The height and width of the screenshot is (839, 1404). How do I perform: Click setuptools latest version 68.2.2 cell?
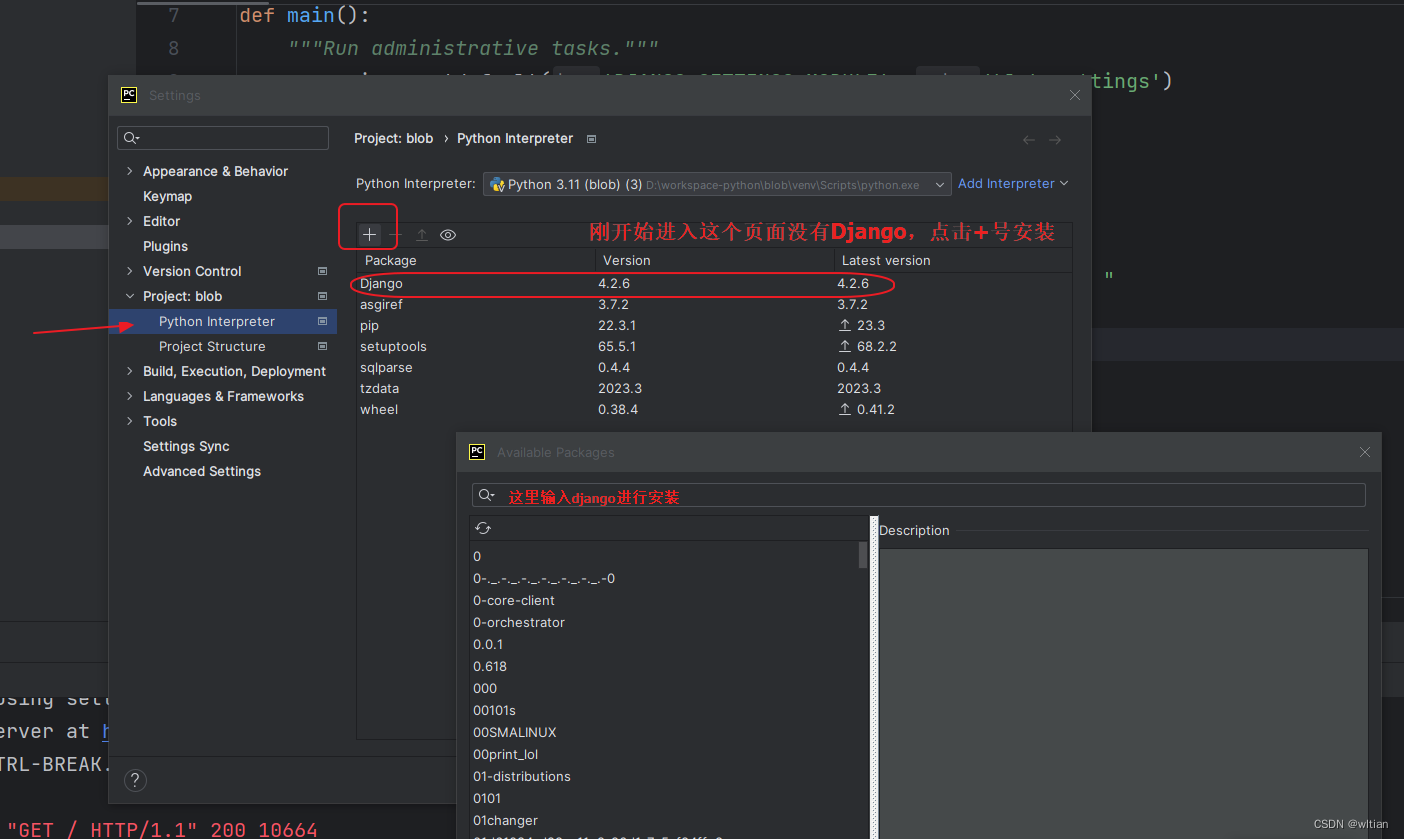click(867, 347)
